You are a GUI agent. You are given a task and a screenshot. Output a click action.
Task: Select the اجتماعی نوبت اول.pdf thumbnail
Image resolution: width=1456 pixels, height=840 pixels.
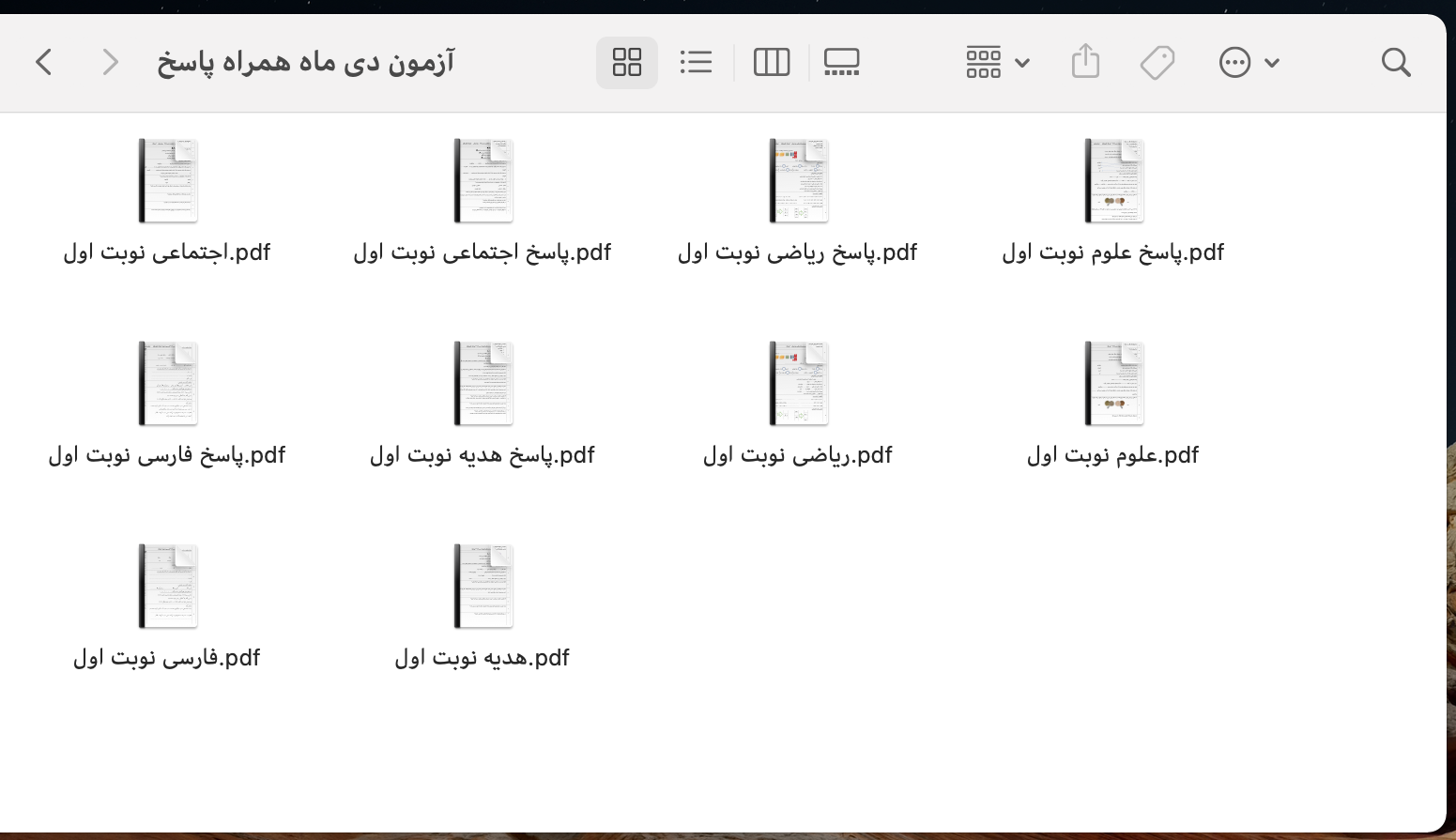pos(168,181)
